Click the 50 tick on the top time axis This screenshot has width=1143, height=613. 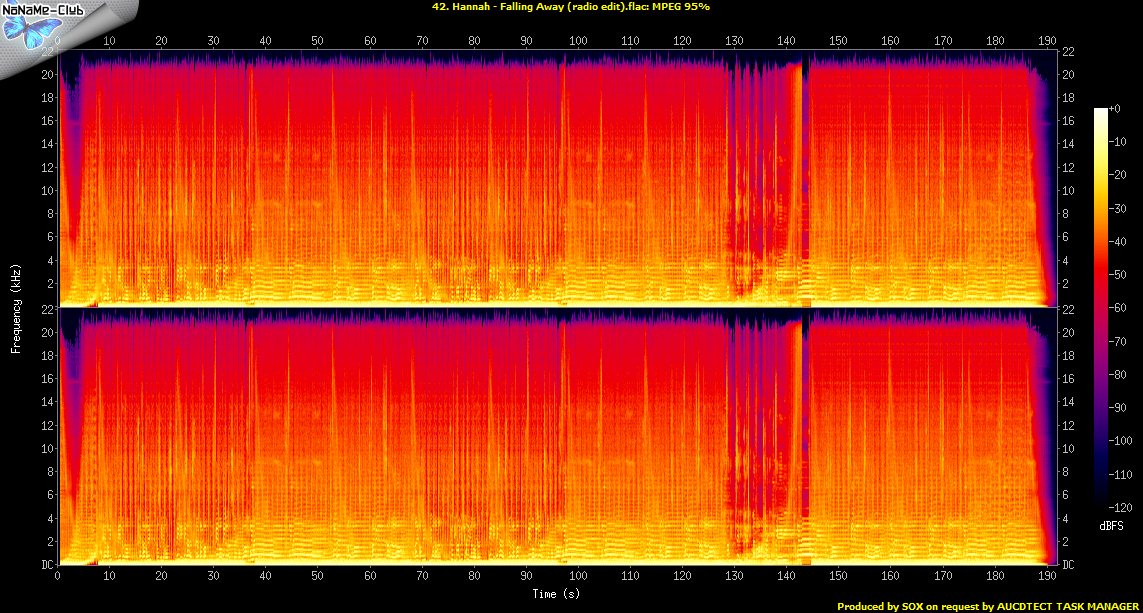click(x=317, y=41)
